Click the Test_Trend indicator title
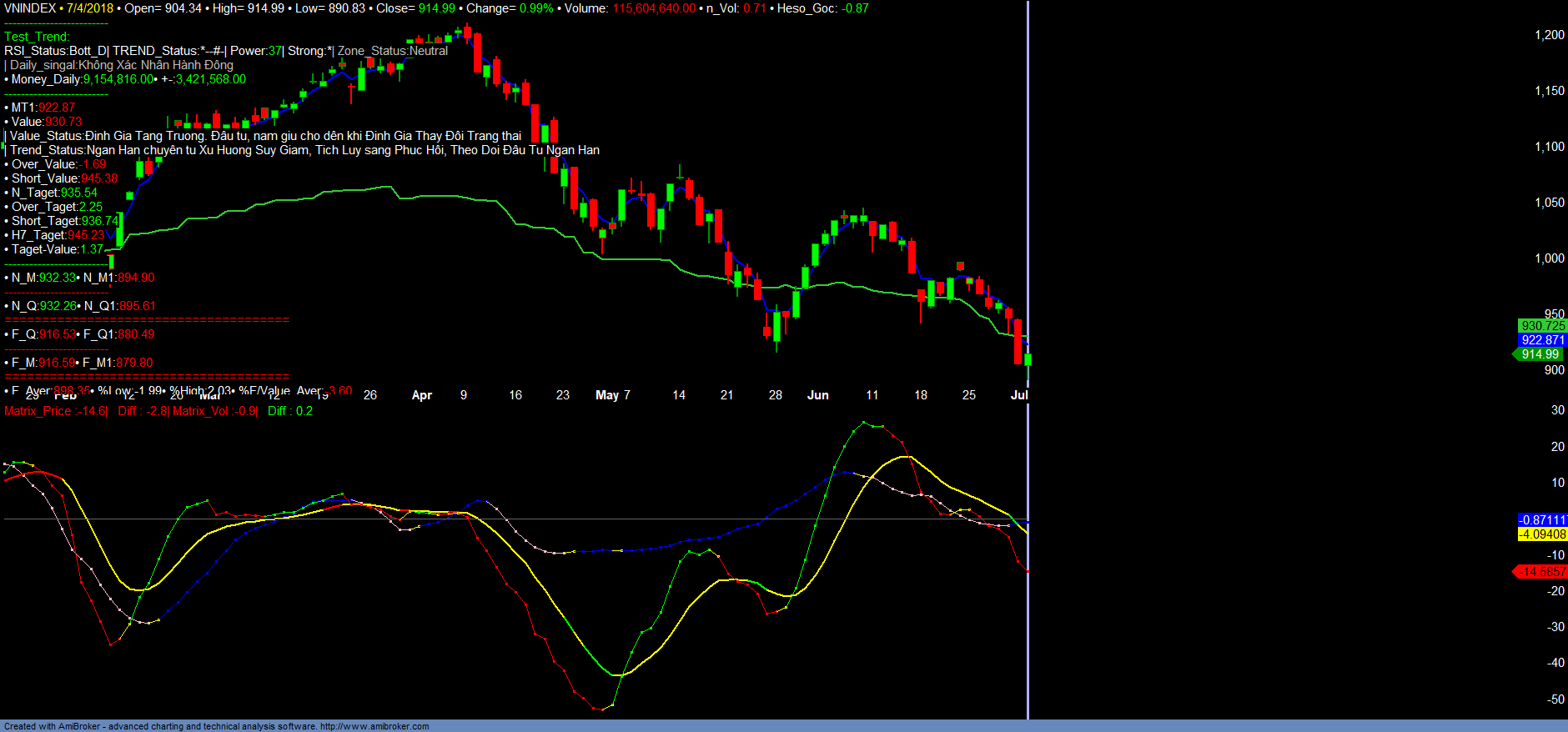 [x=37, y=37]
